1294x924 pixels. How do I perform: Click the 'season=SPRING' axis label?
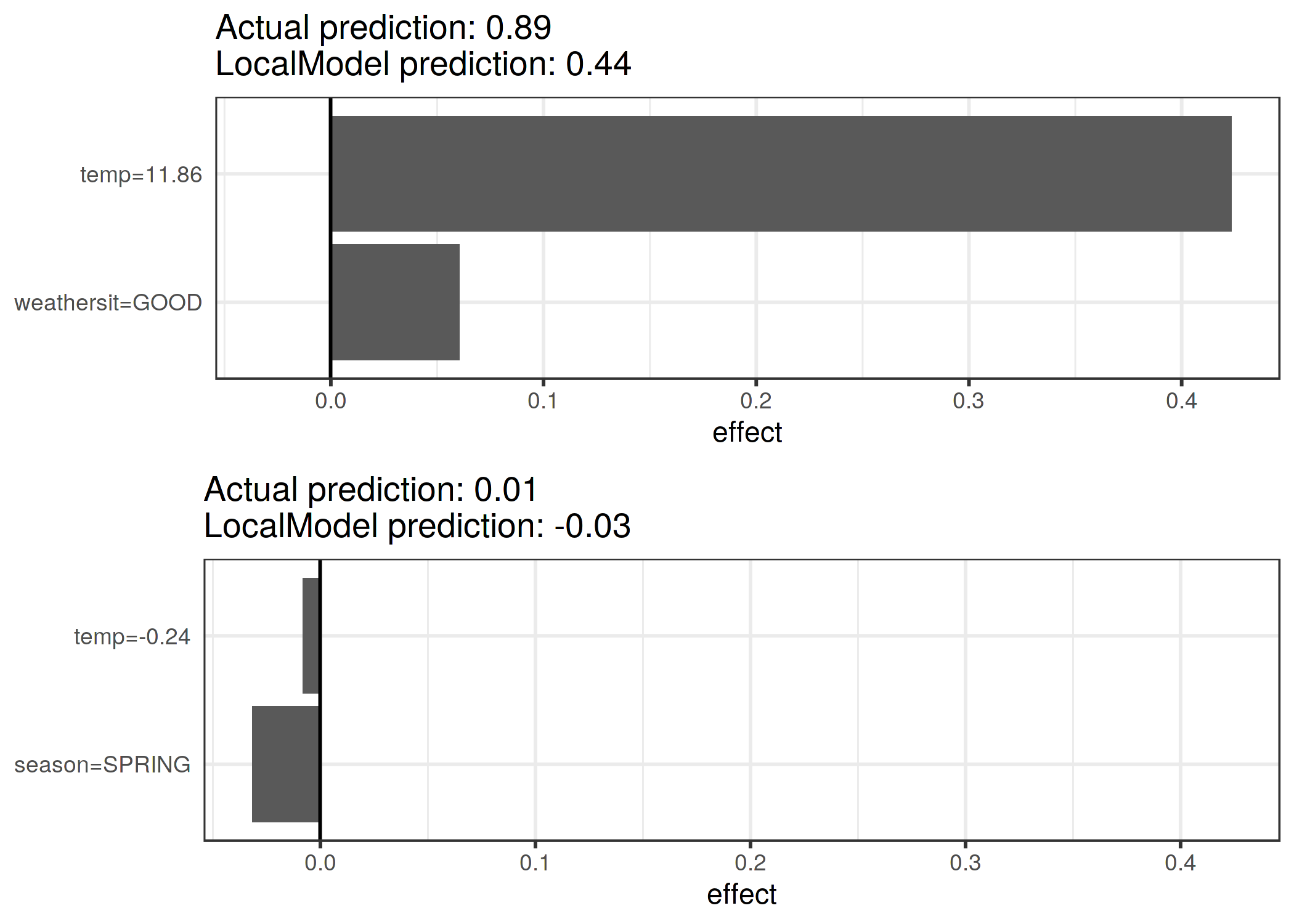102,765
